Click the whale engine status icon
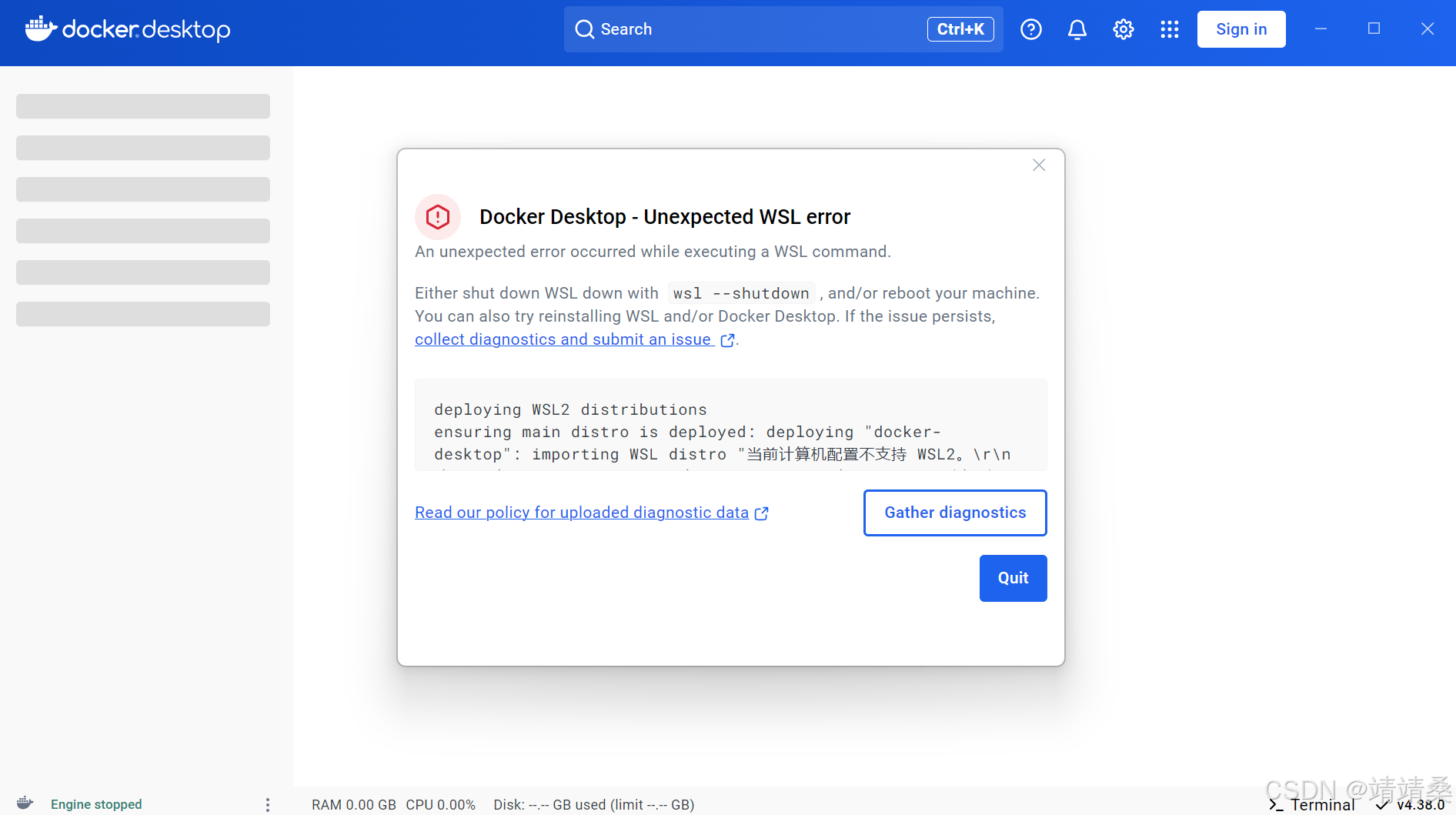 click(25, 803)
